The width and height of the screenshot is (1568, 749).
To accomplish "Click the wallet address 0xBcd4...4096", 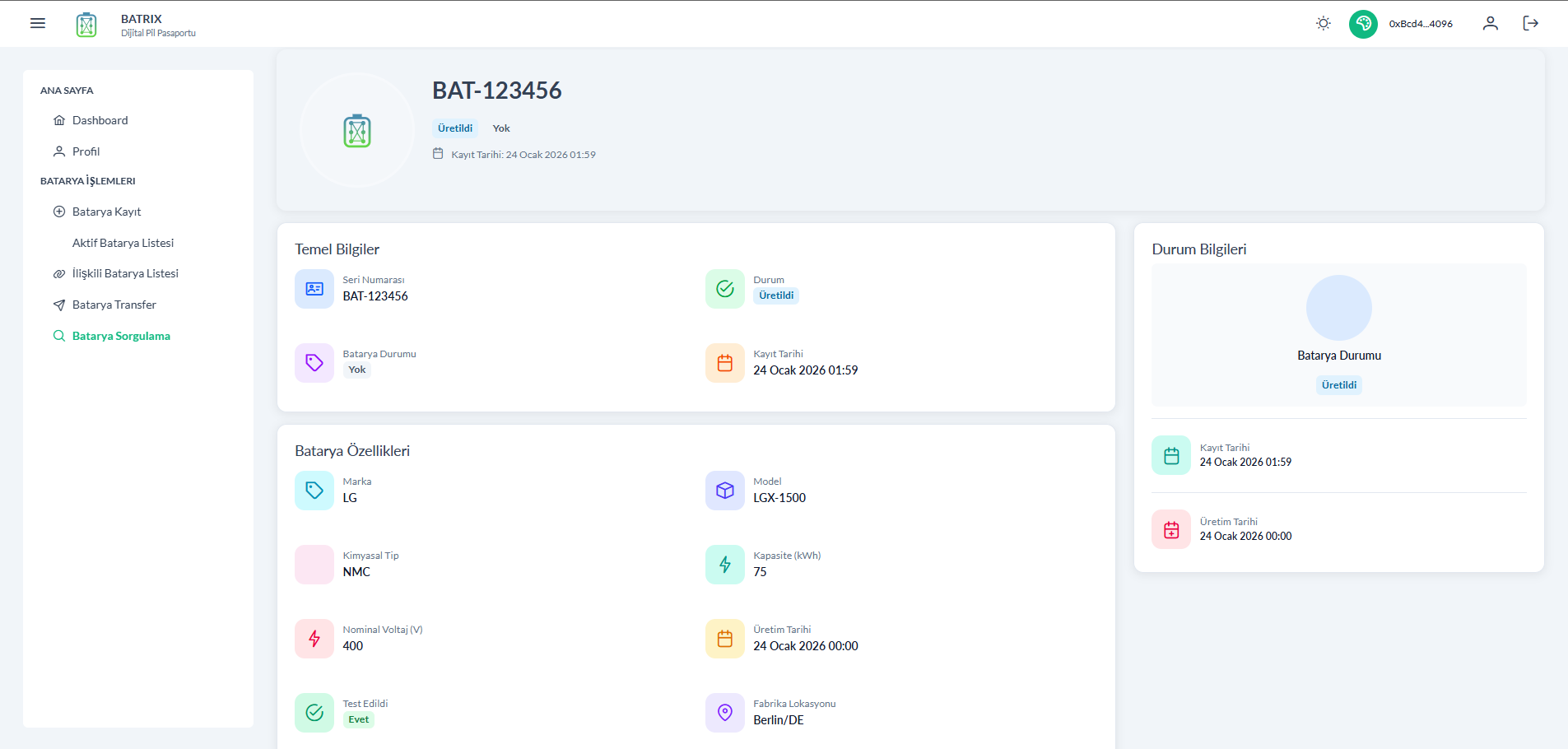I will tap(1420, 24).
